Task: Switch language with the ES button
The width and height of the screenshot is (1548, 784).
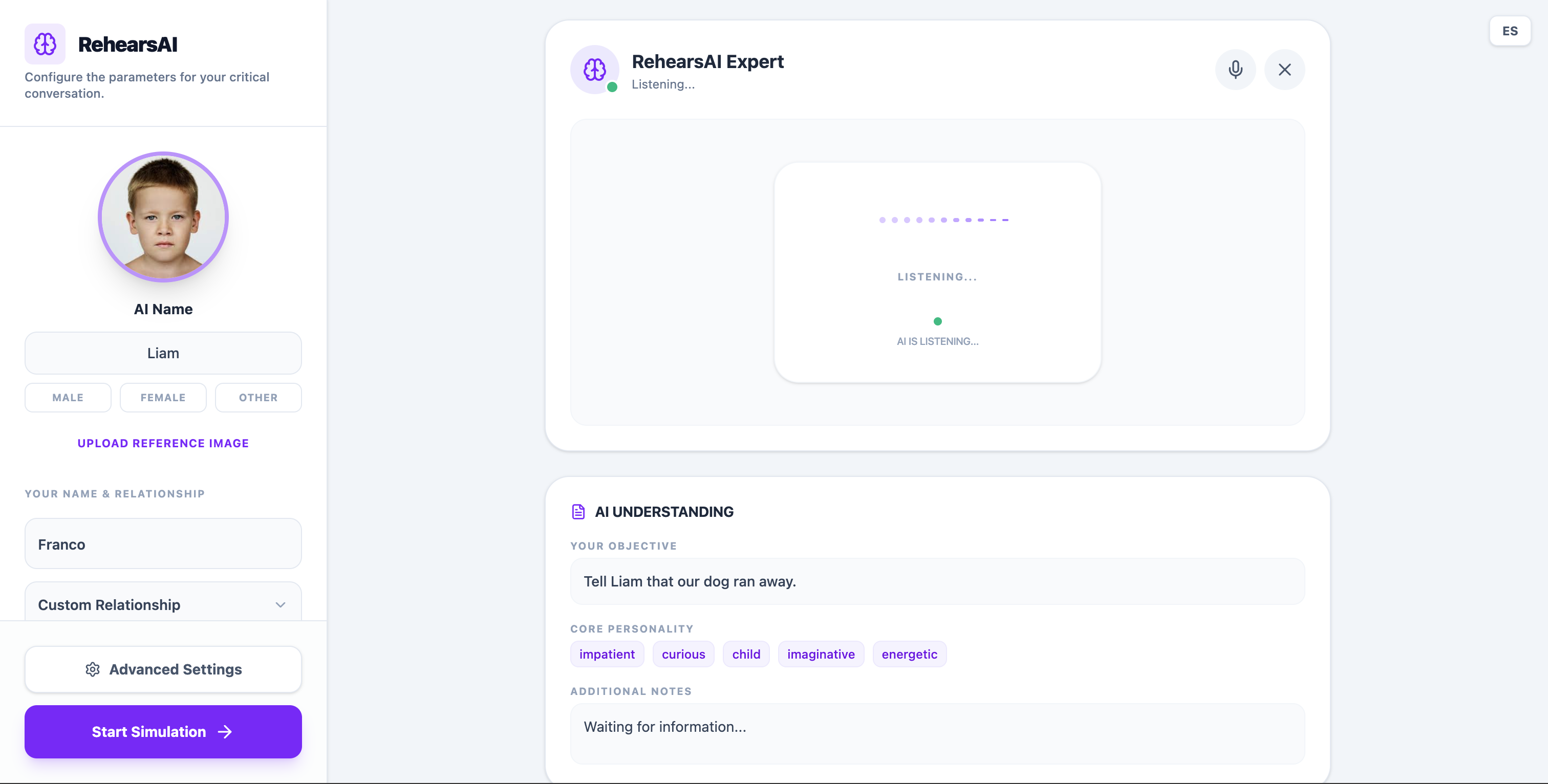Action: pos(1510,31)
